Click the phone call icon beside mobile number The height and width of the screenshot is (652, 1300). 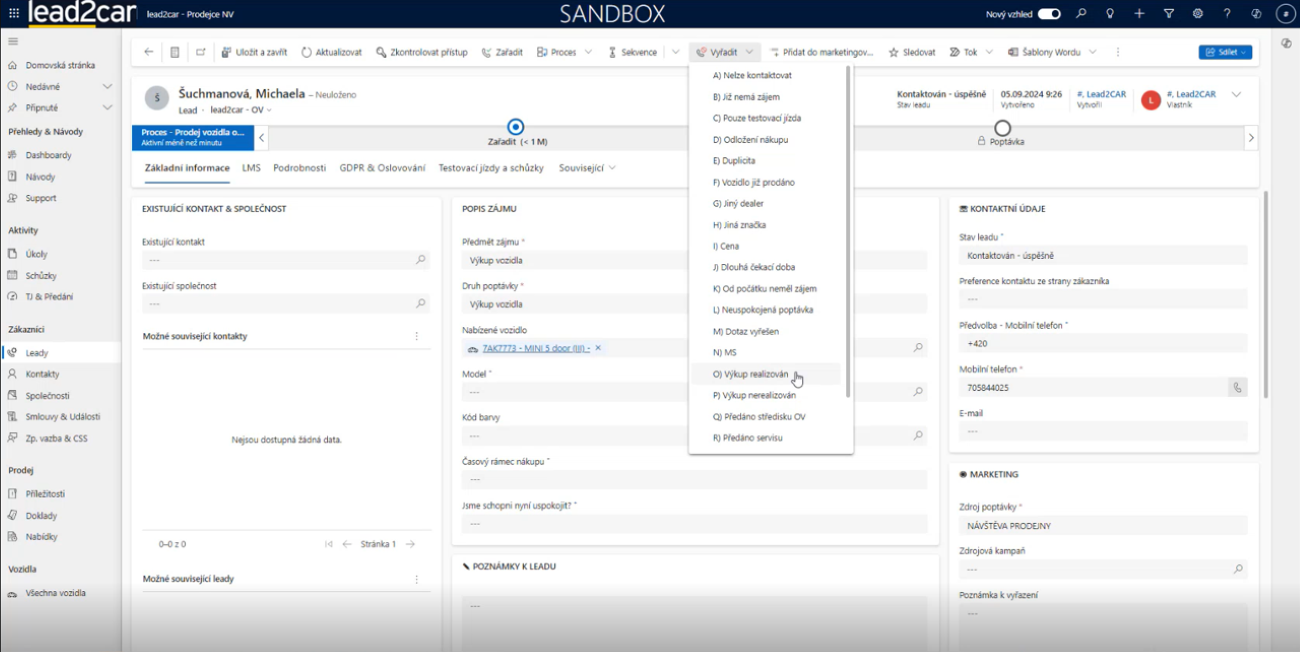1238,387
